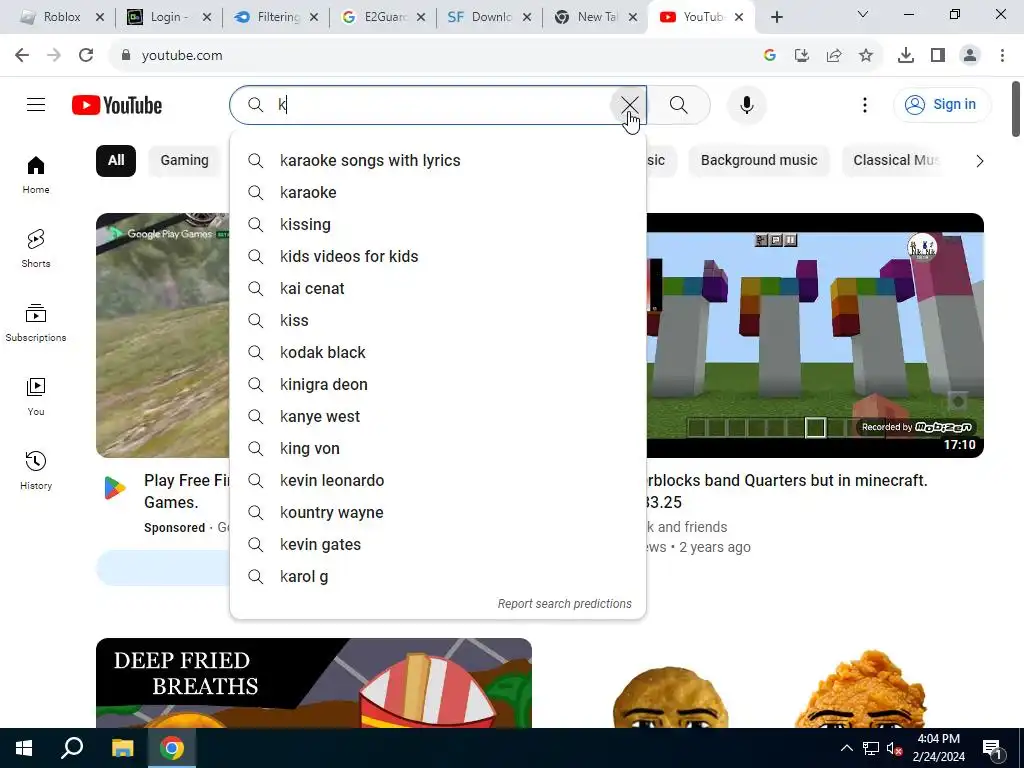Choose suggestion 'kissing'
Viewport: 1024px width, 768px height.
pos(438,225)
